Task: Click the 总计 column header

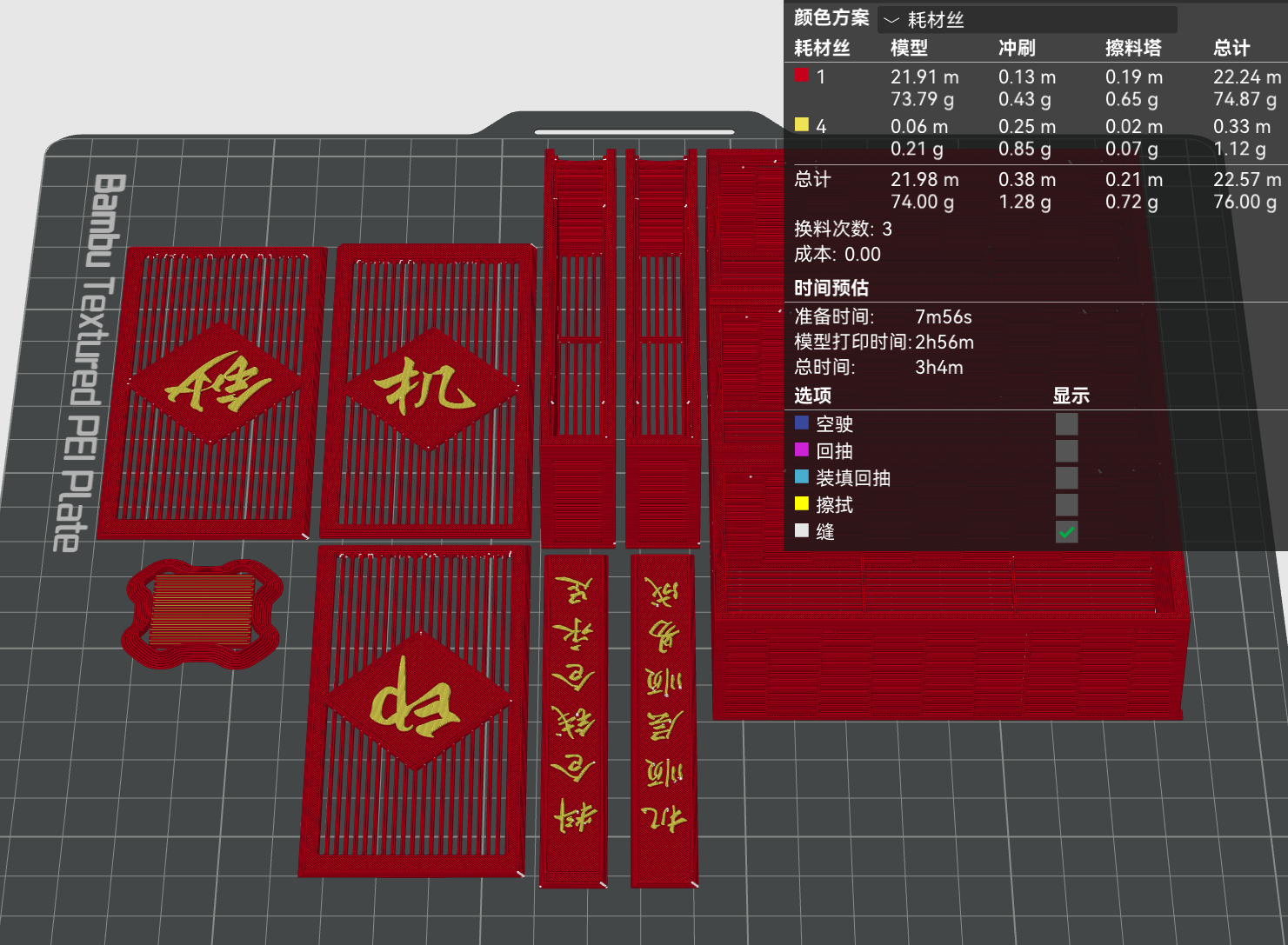Action: coord(1231,48)
